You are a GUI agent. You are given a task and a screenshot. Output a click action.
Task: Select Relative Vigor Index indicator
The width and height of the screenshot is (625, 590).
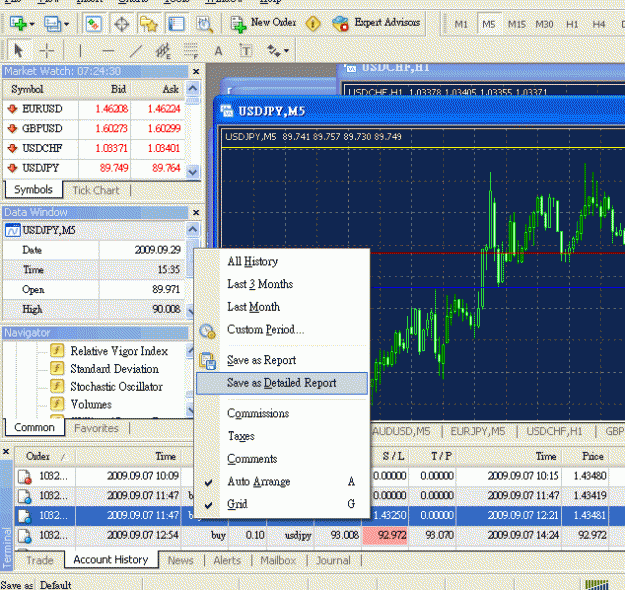click(119, 351)
